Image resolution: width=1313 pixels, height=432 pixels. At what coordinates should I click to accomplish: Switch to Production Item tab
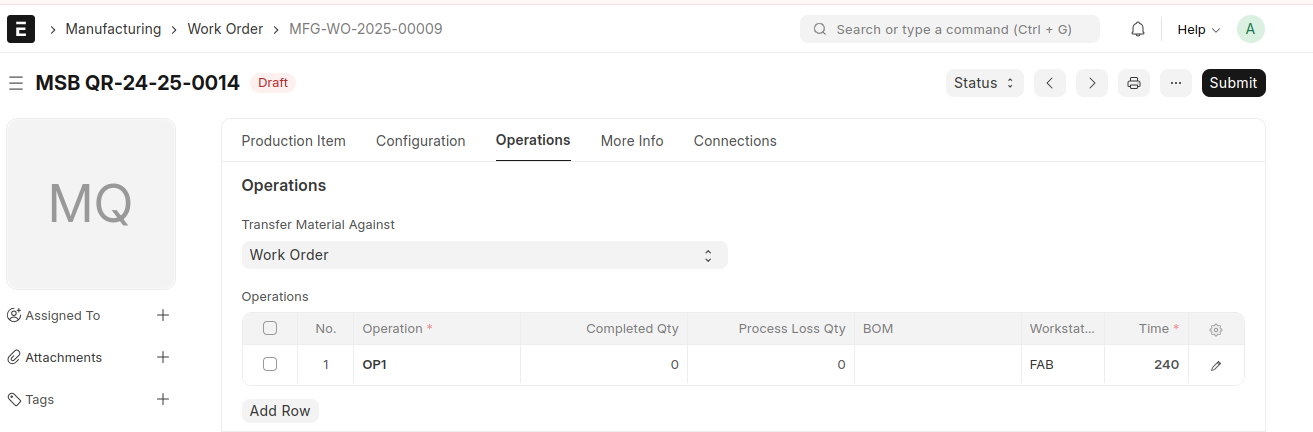[x=293, y=141]
